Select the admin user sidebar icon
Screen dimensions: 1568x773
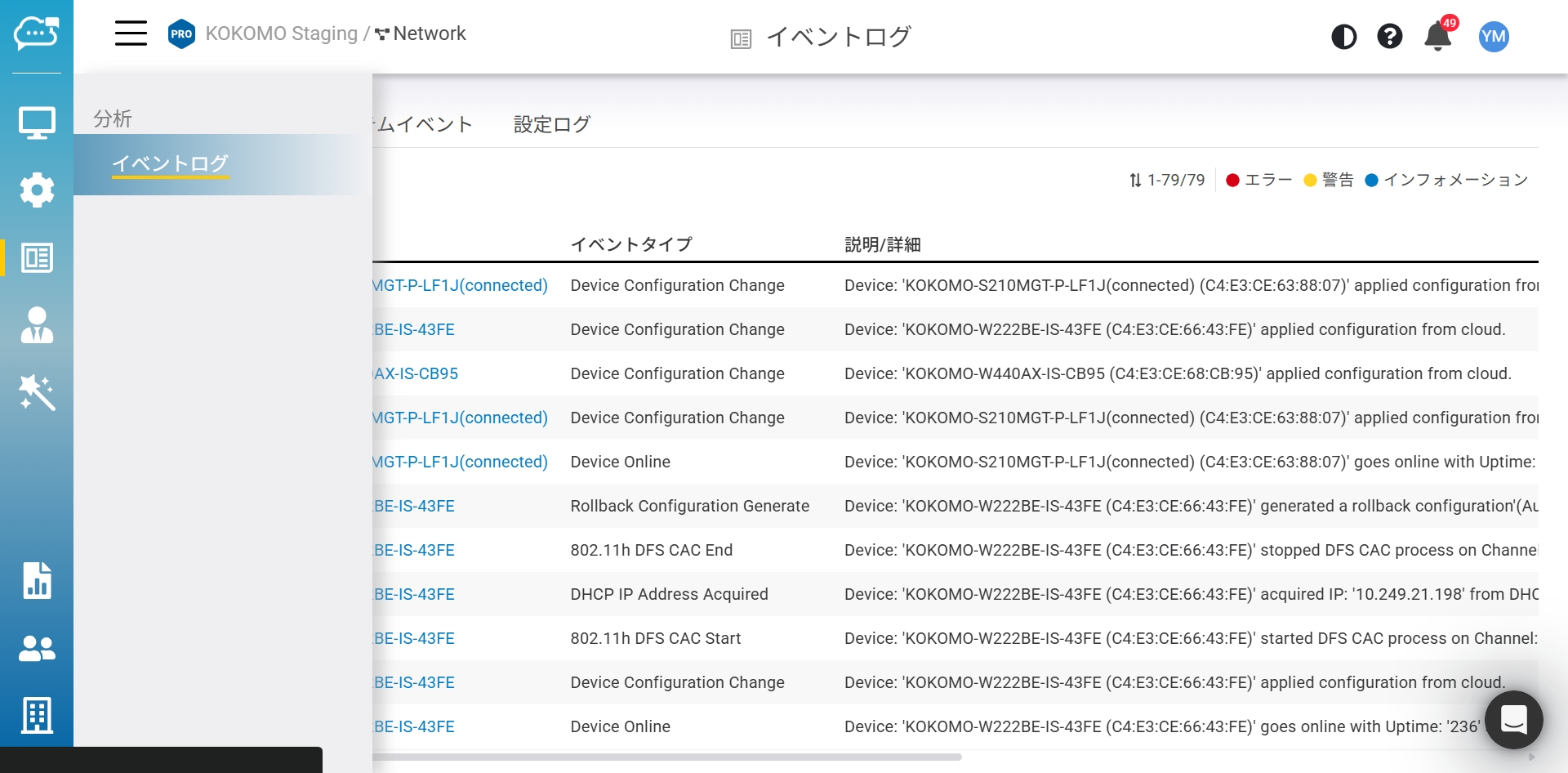pyautogui.click(x=37, y=325)
